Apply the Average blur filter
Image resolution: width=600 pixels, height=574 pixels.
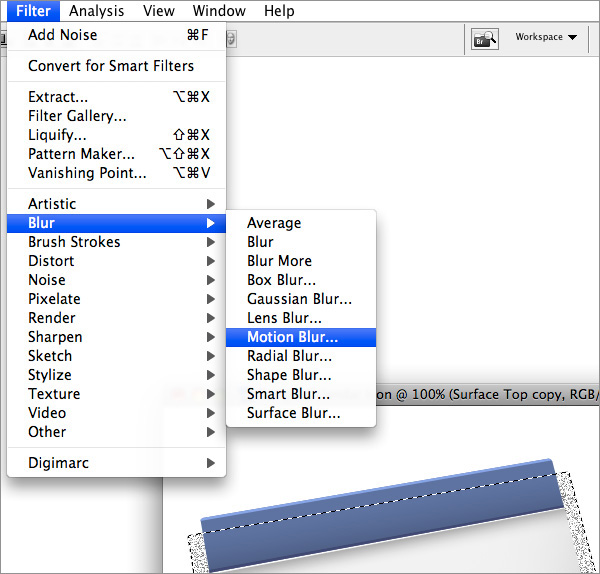301,223
